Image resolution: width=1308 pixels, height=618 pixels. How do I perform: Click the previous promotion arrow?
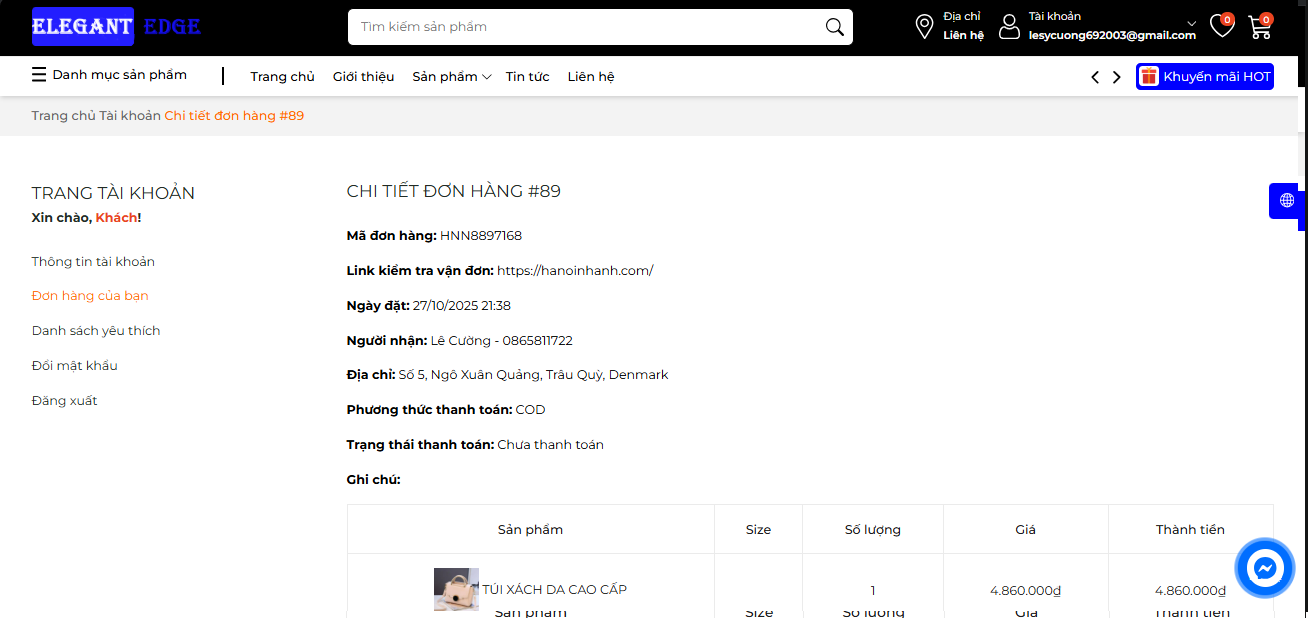(1095, 77)
